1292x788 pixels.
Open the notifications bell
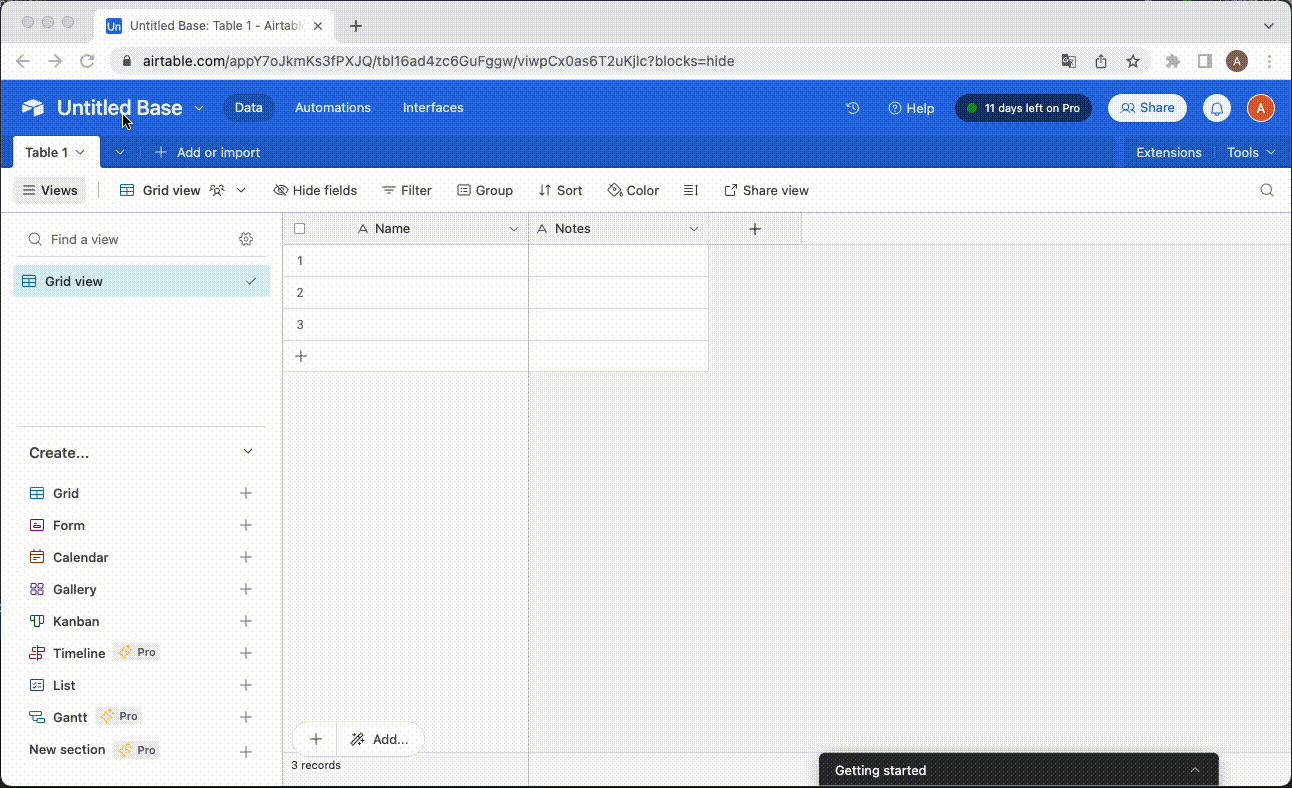1217,108
